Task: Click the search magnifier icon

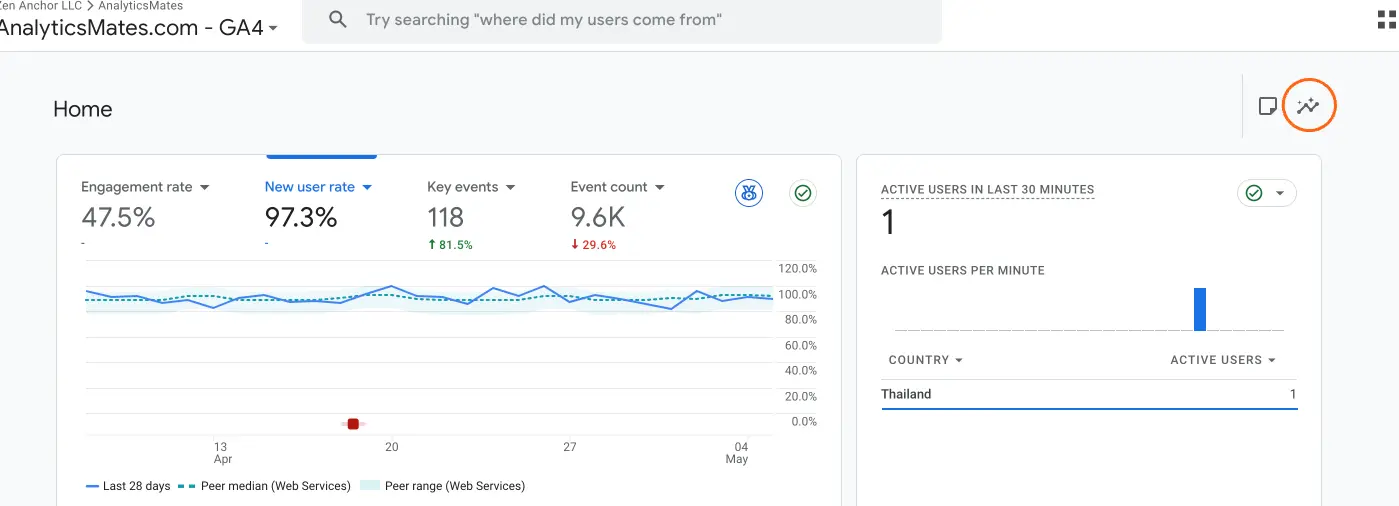Action: click(x=338, y=20)
